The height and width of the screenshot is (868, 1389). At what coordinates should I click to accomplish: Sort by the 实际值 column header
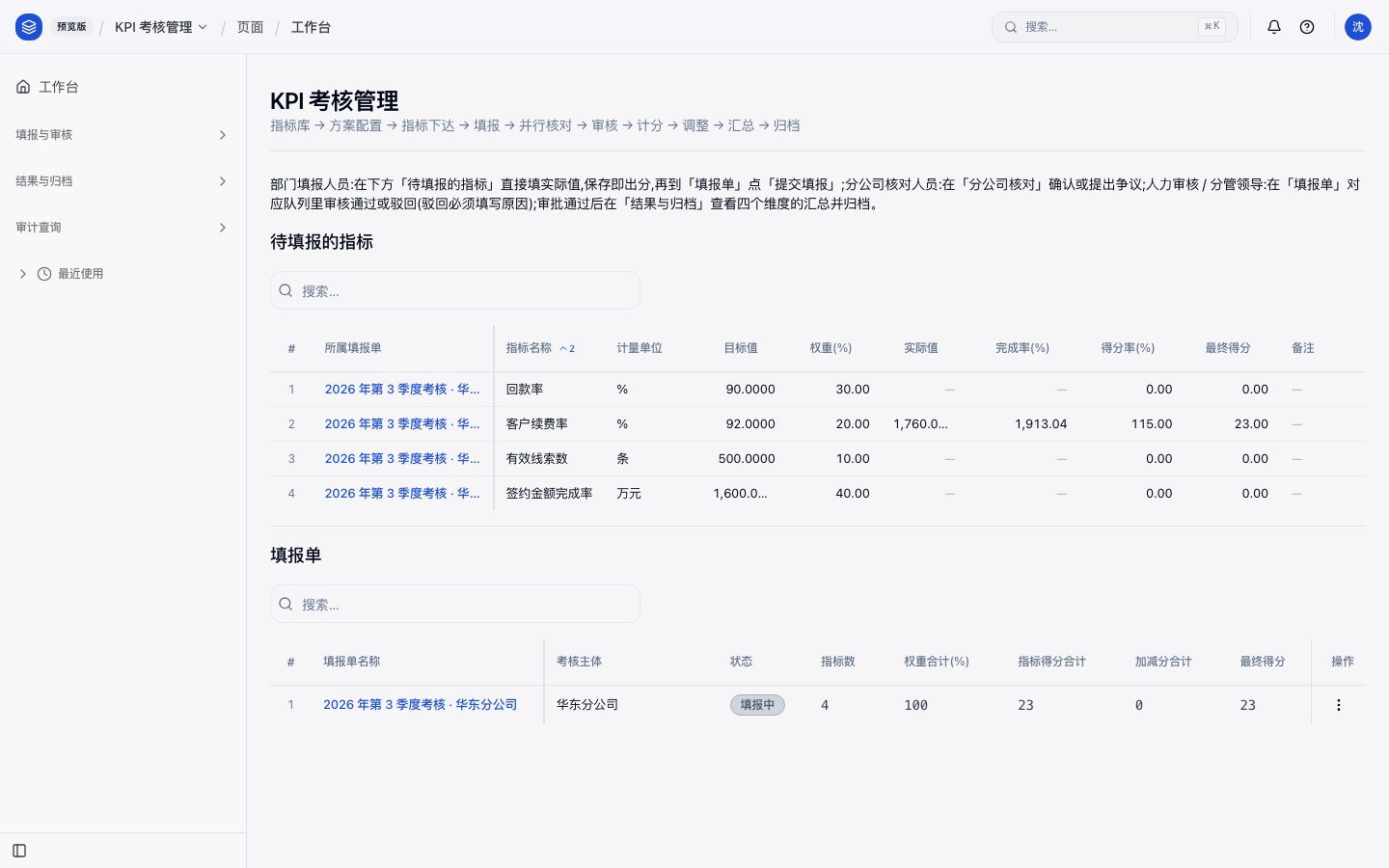921,348
